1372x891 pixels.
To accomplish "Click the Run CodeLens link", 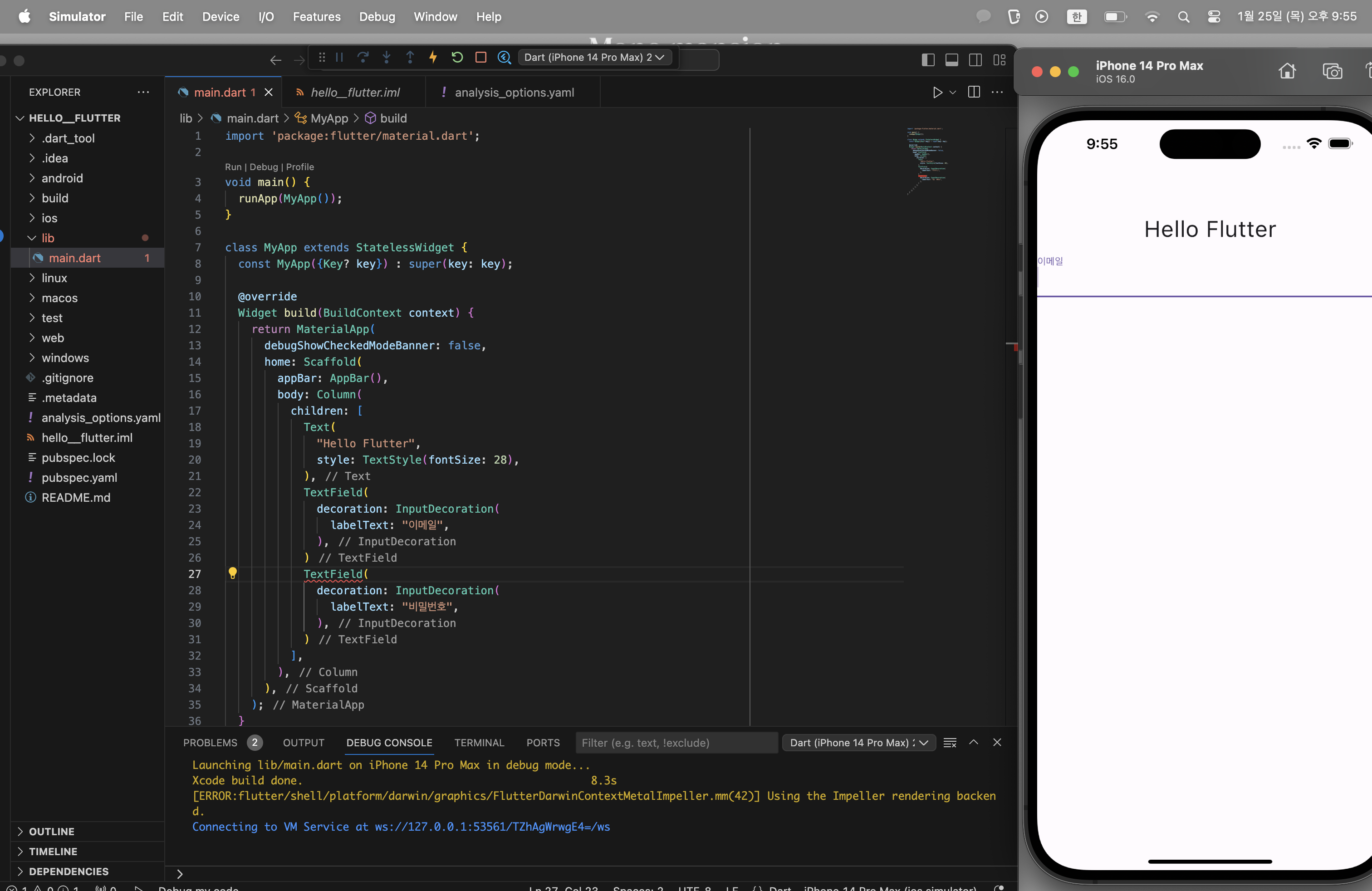I will point(233,167).
